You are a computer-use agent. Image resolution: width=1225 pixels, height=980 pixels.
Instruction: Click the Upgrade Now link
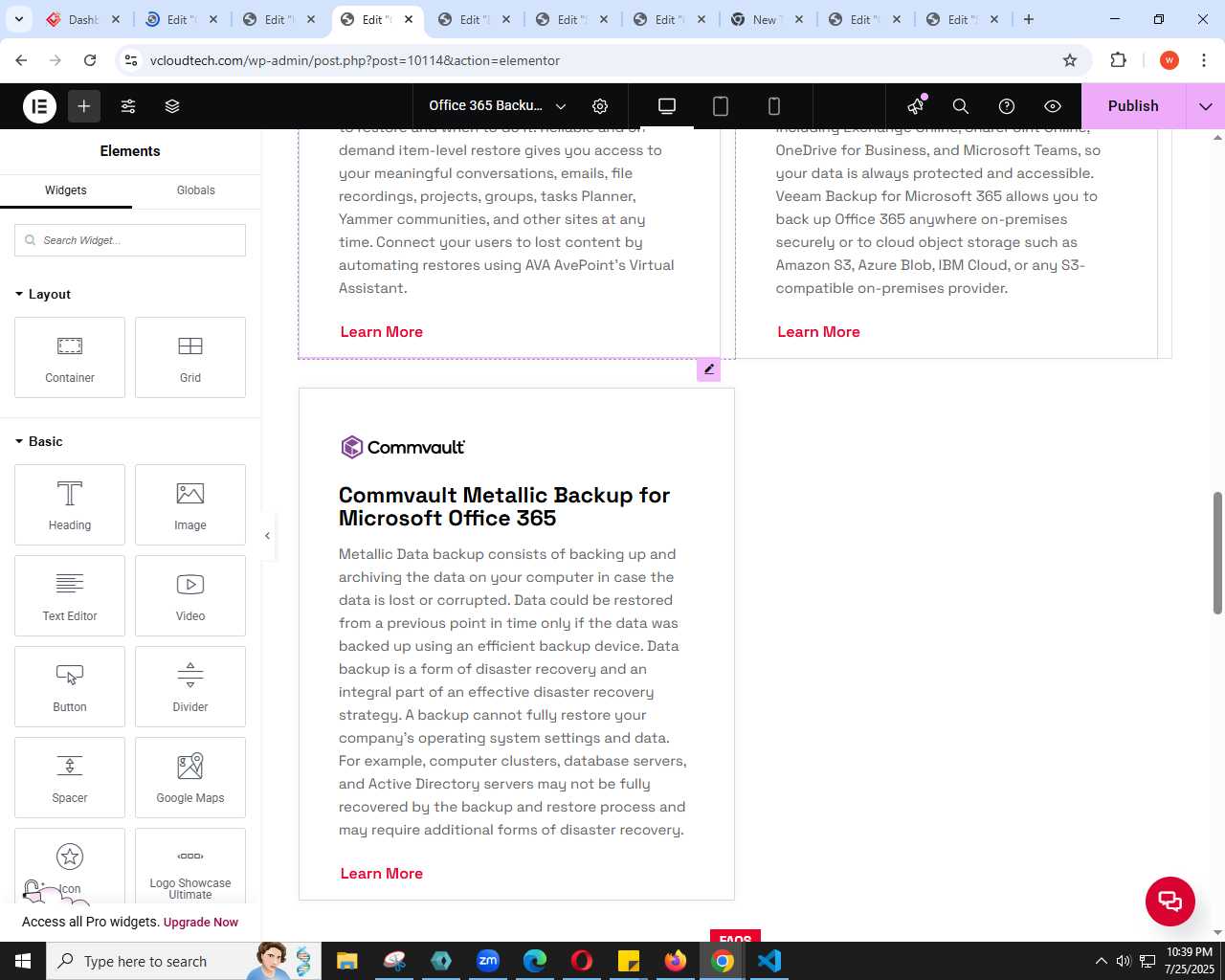(201, 923)
